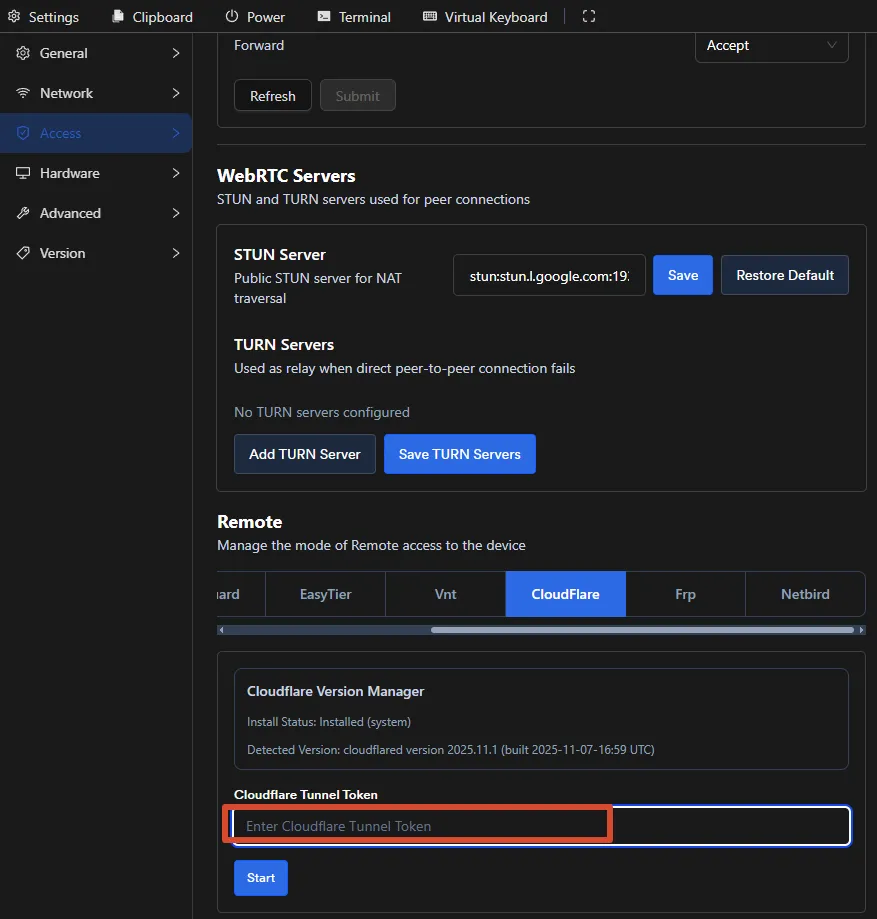Open the Forward policy Accept dropdown

(771, 46)
